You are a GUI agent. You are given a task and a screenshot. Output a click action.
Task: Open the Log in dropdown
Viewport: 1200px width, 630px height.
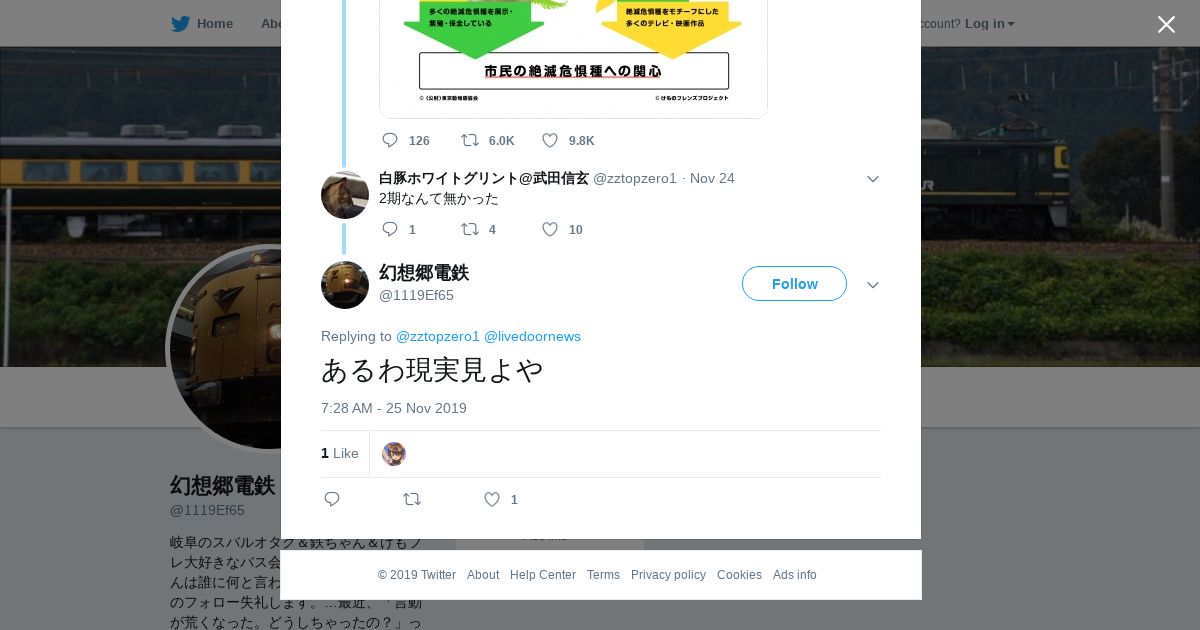click(x=990, y=23)
